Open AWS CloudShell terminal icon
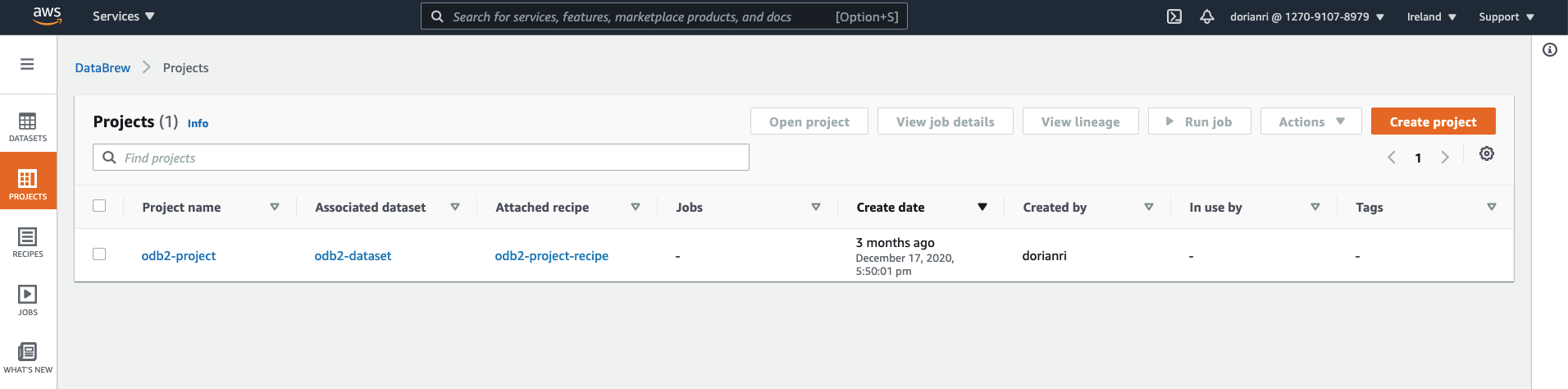 click(1174, 16)
